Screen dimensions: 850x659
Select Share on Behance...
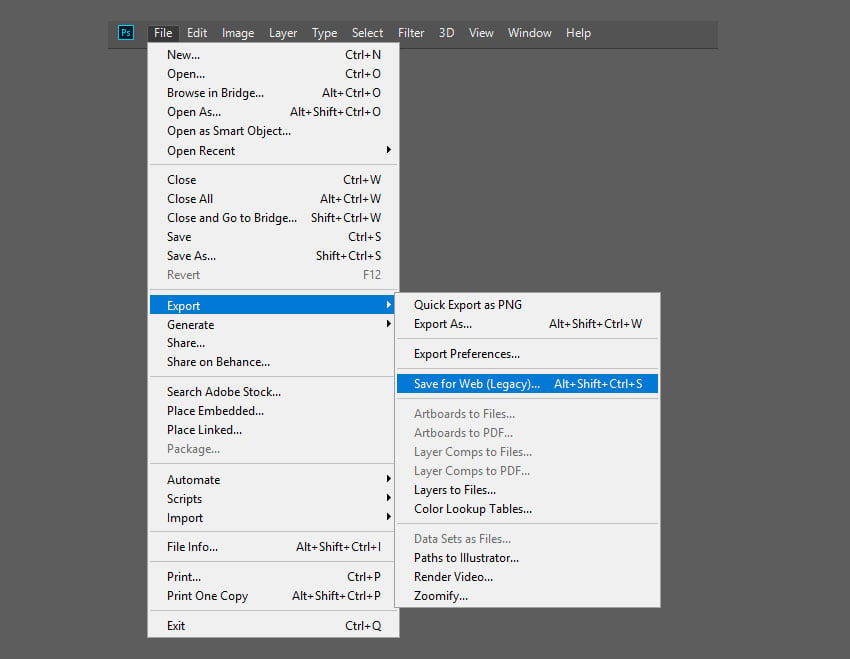[272, 361]
